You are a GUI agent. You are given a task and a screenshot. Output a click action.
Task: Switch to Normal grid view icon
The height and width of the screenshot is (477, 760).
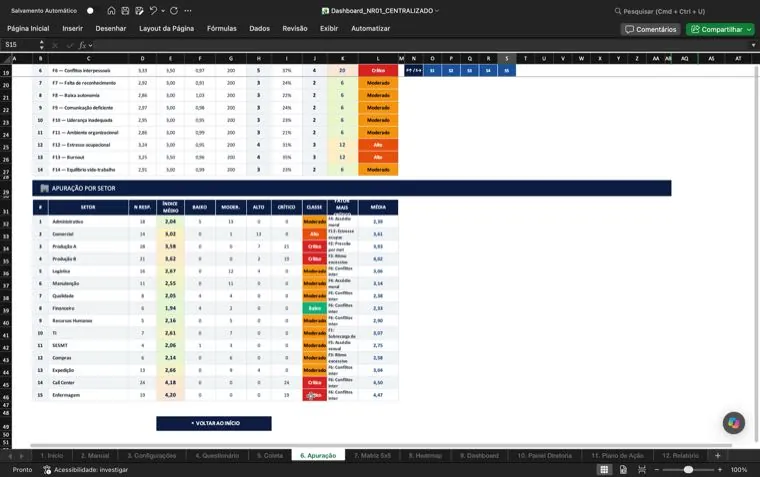604,470
